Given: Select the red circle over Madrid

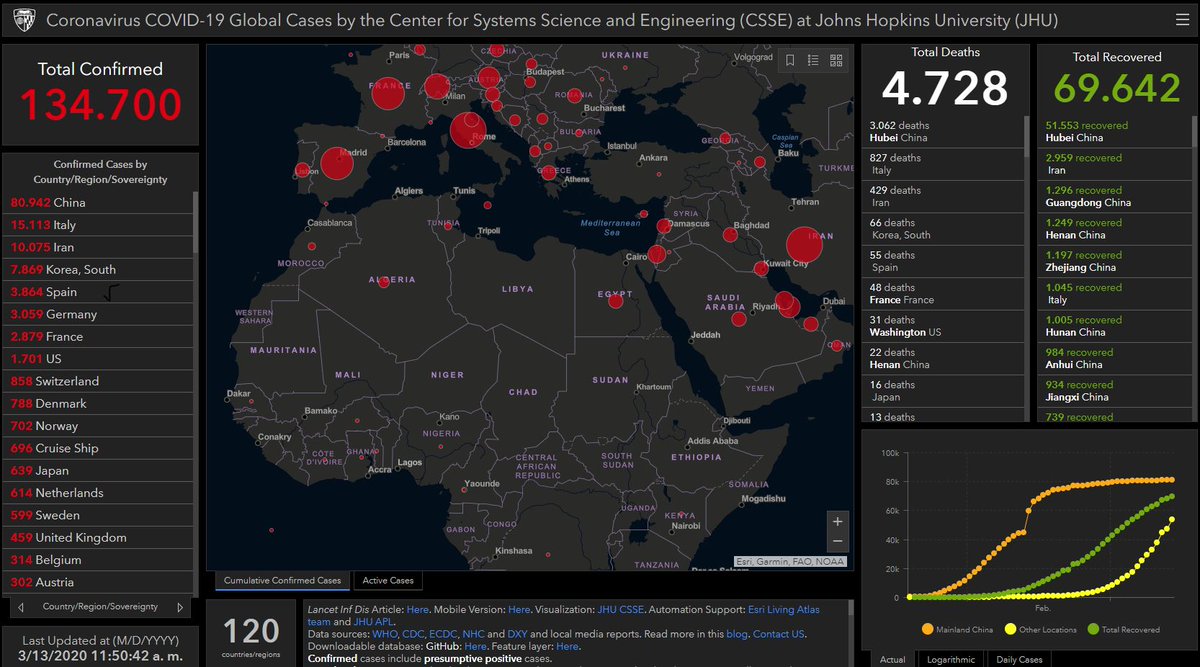Looking at the screenshot, I should coord(338,165).
